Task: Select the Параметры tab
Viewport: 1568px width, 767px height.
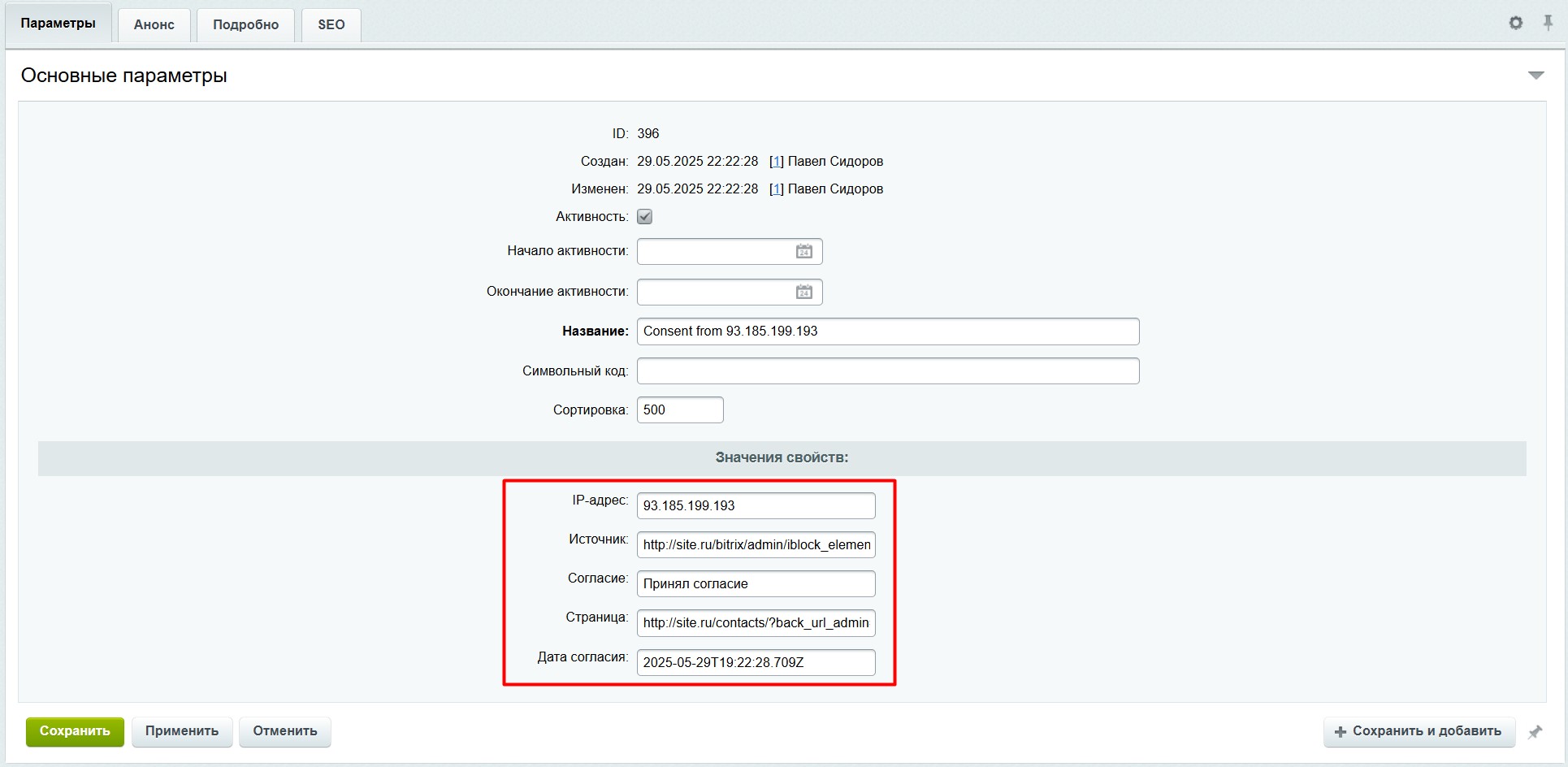Action: coord(58,24)
